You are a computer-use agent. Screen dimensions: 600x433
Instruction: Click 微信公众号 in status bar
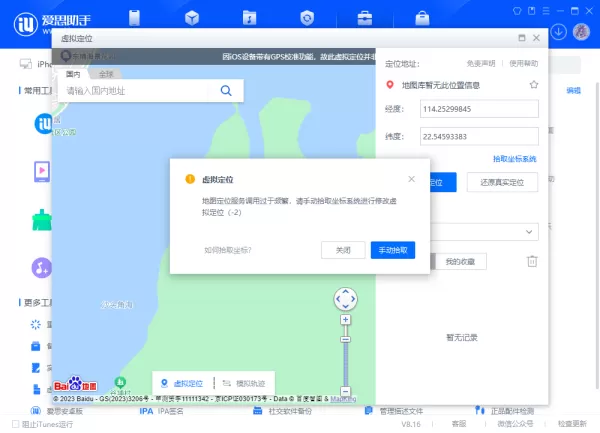[x=515, y=424]
